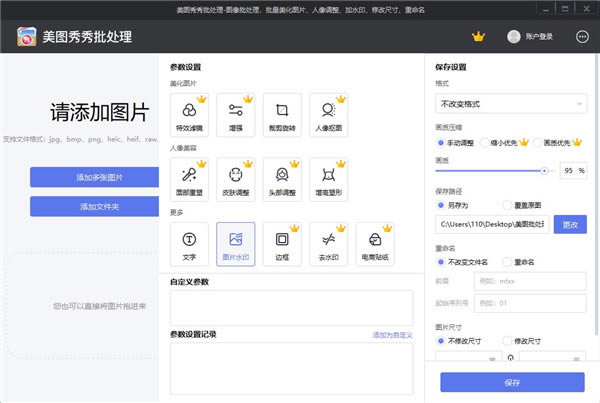Image resolution: width=600 pixels, height=403 pixels.
Task: Adjust the 画质 quality slider handle
Action: click(x=544, y=171)
